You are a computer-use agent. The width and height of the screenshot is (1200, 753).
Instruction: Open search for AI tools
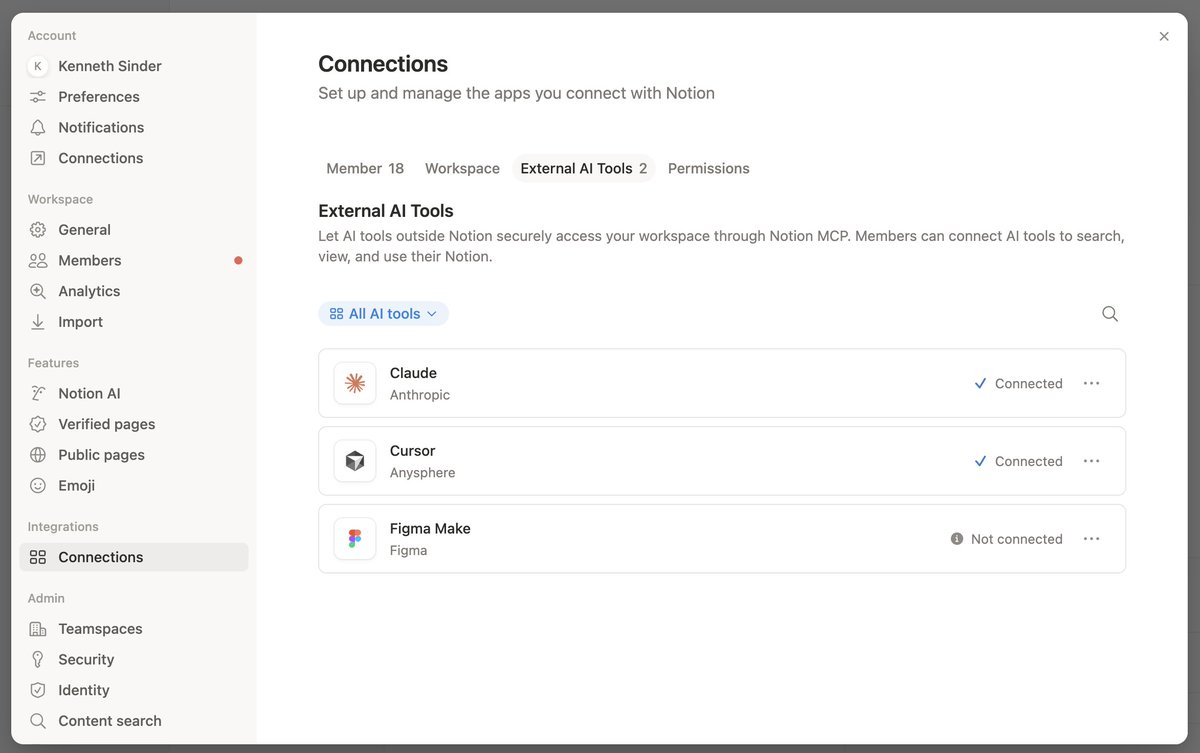1110,314
